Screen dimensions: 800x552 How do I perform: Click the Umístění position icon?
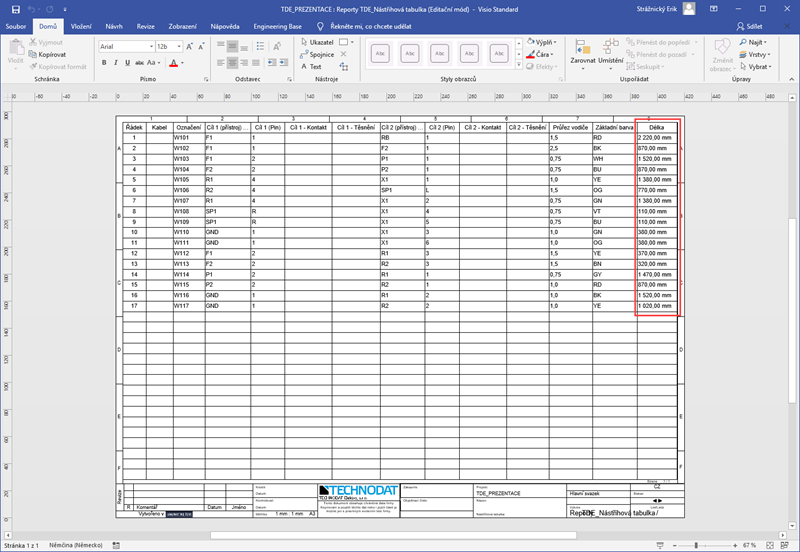click(610, 50)
